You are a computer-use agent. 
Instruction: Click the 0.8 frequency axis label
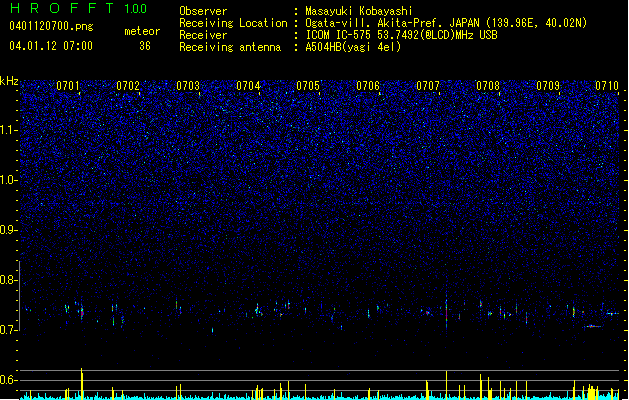click(x=9, y=280)
